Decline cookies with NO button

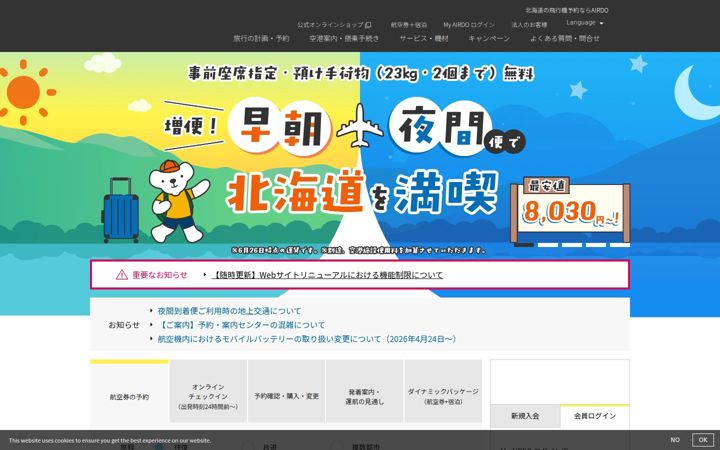coord(675,440)
